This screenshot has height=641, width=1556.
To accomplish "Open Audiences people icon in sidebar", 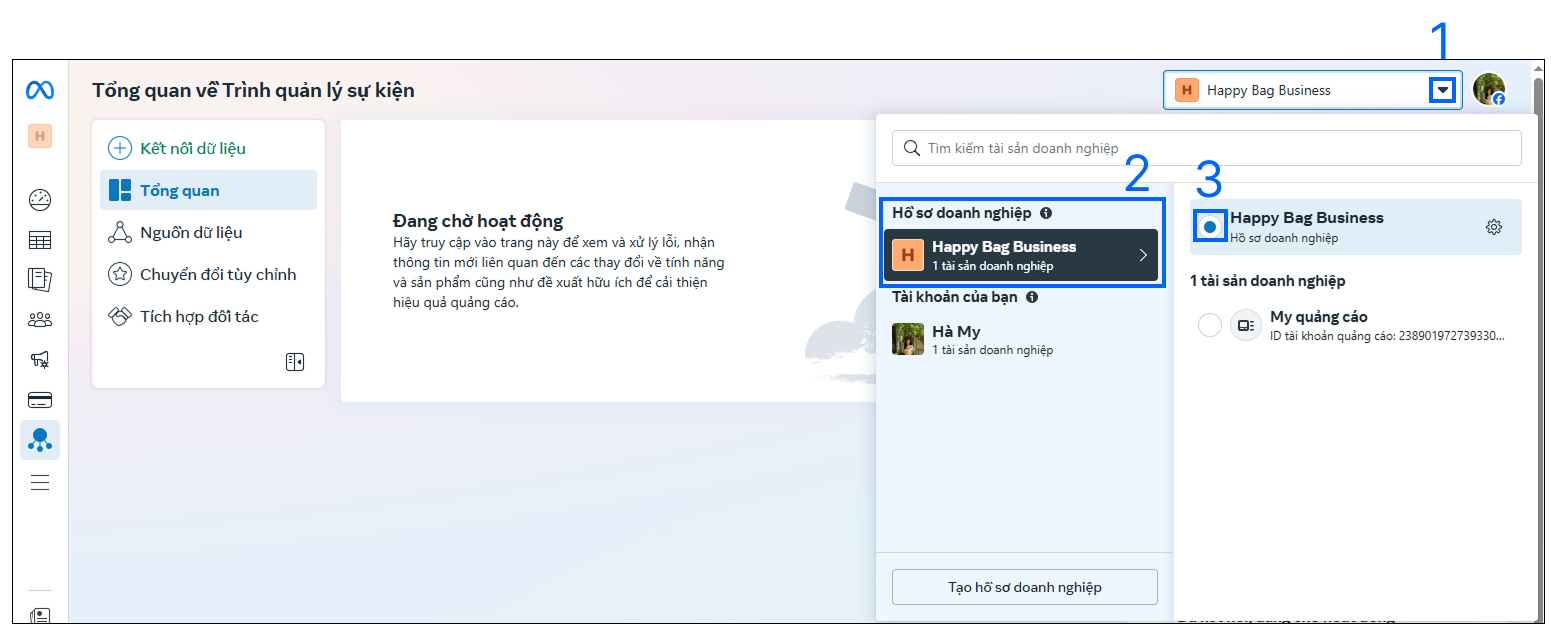I will (40, 320).
